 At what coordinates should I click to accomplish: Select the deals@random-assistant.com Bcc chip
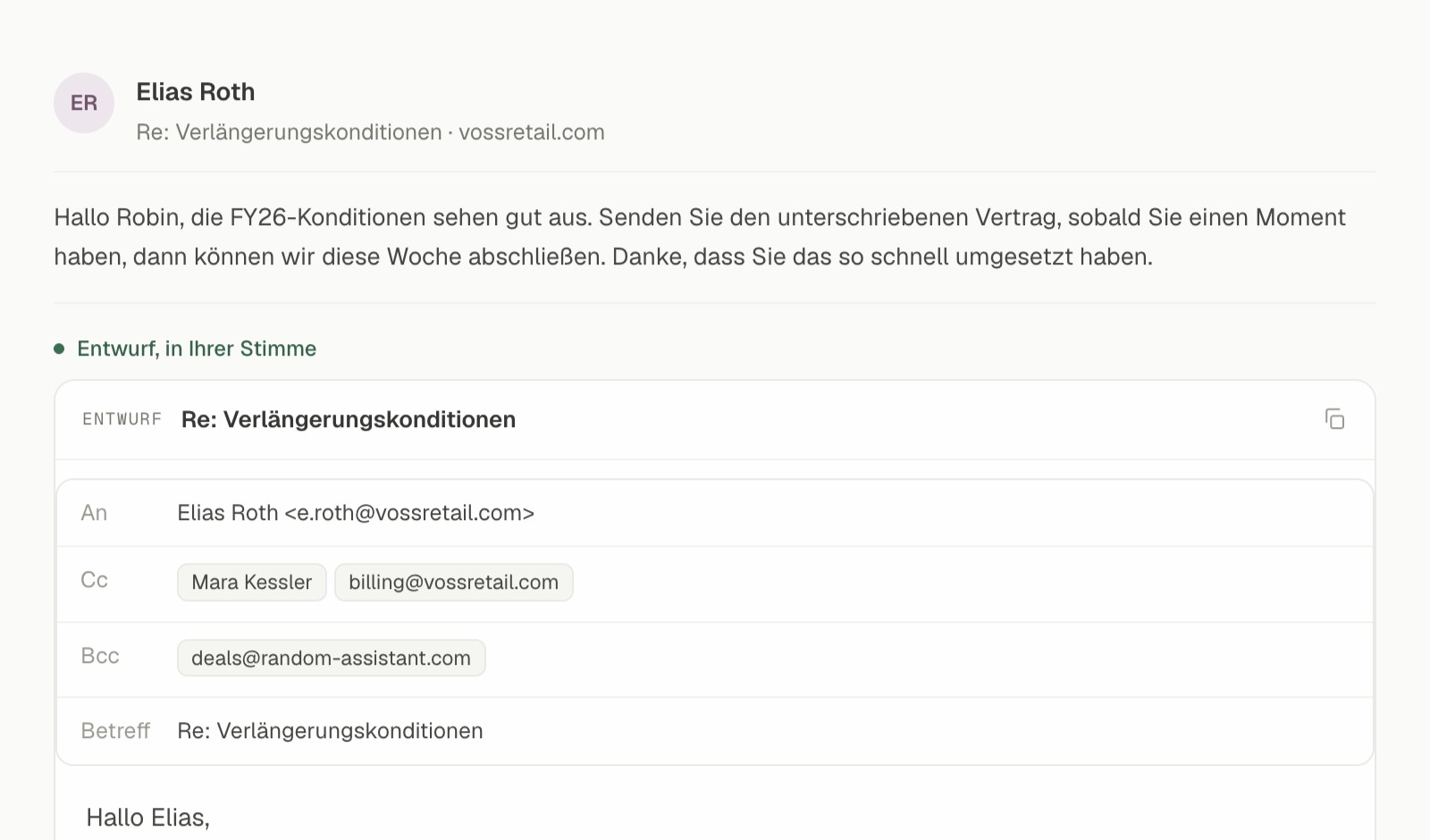[x=332, y=659]
